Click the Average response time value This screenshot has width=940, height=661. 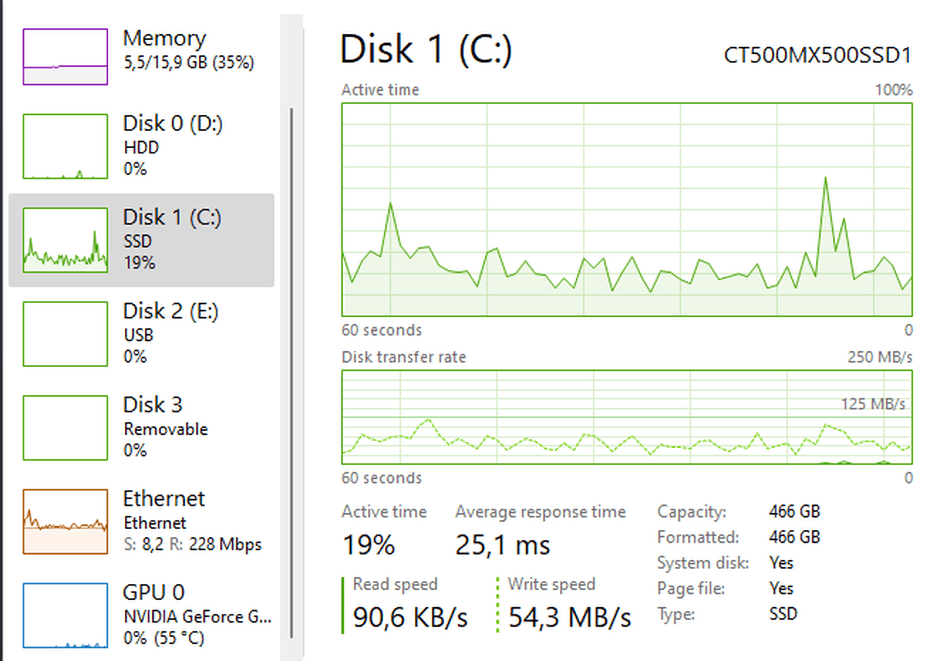pyautogui.click(x=502, y=545)
